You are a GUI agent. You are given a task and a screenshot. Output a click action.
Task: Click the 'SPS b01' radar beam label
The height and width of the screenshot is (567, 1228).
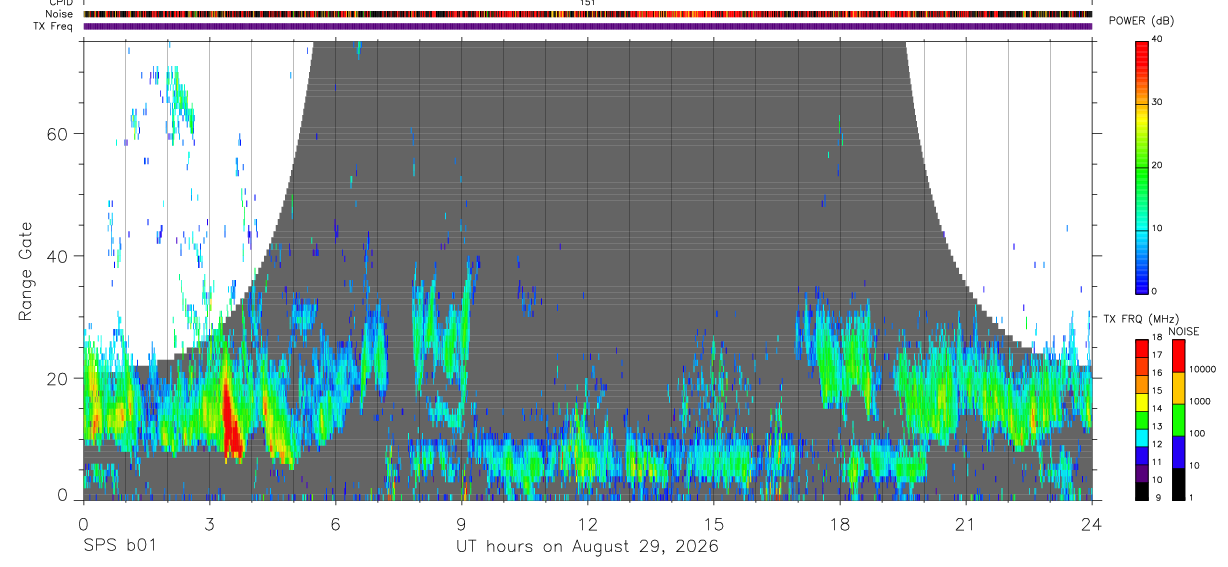pos(119,547)
